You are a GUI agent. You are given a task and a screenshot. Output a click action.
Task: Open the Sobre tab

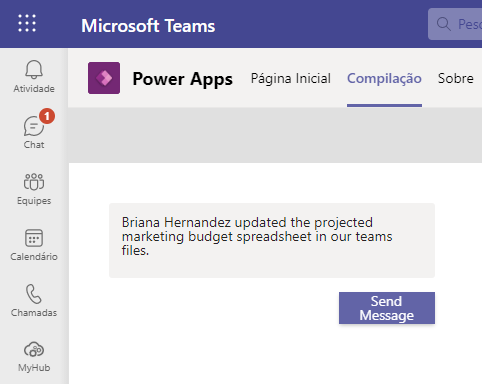tap(456, 79)
